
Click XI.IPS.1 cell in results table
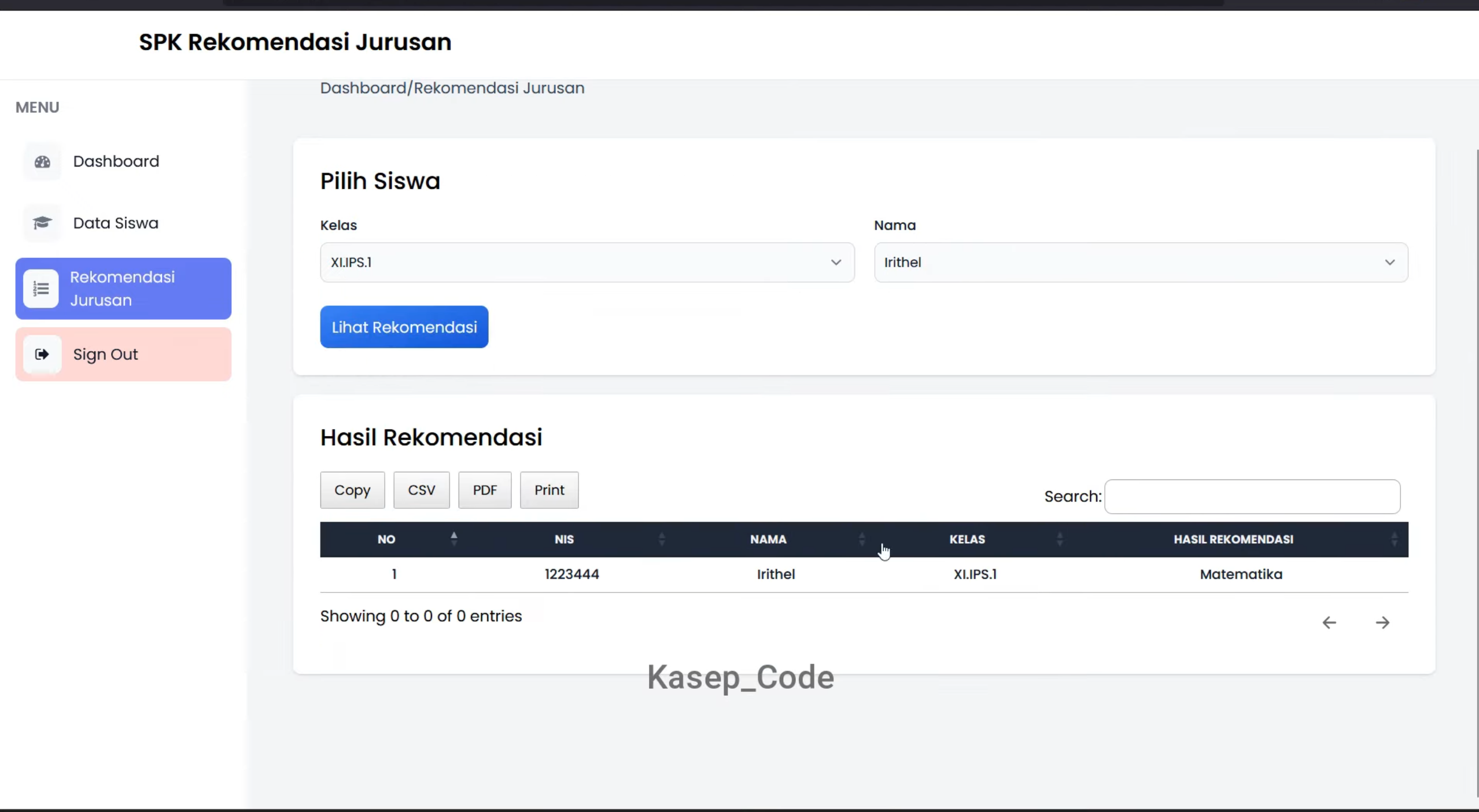[975, 574]
